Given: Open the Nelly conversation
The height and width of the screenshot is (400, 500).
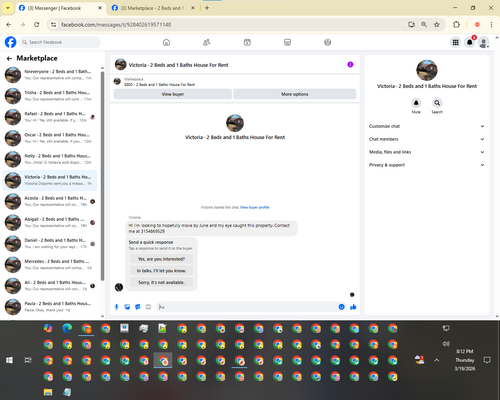Looking at the screenshot, I should (50, 159).
